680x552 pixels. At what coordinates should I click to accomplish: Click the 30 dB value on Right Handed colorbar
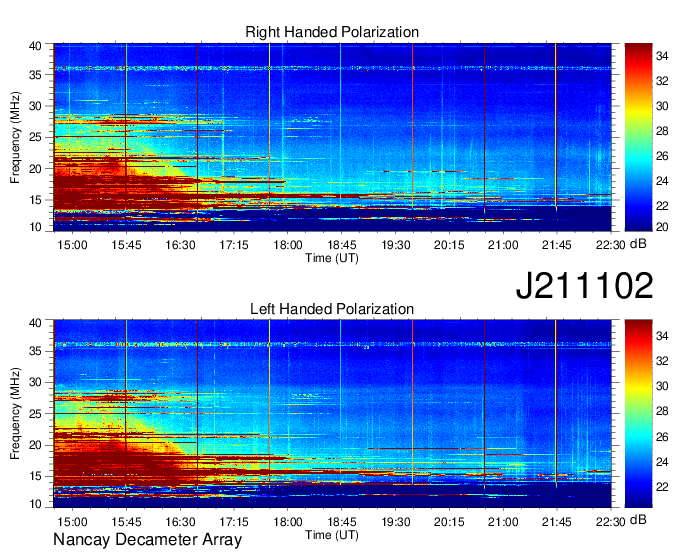click(662, 106)
